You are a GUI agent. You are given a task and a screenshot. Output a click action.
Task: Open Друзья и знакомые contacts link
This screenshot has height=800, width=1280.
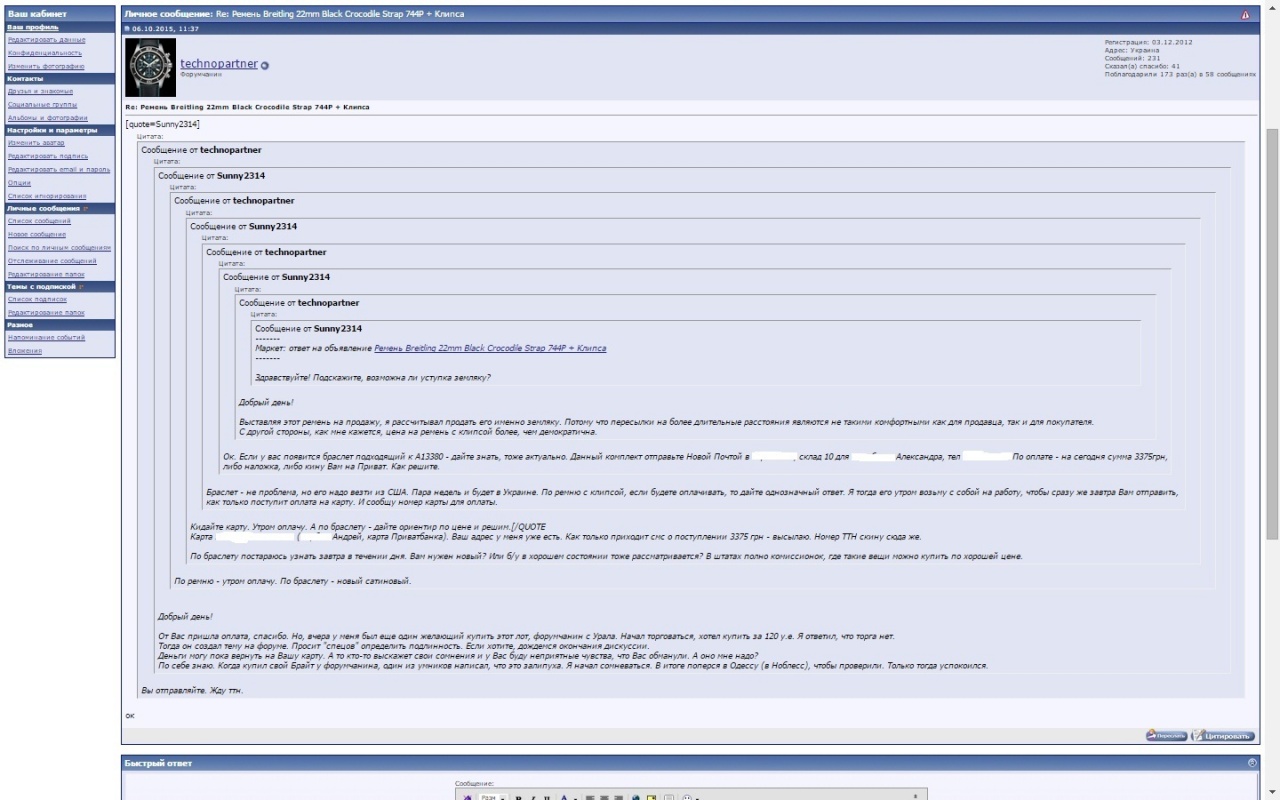tap(40, 91)
